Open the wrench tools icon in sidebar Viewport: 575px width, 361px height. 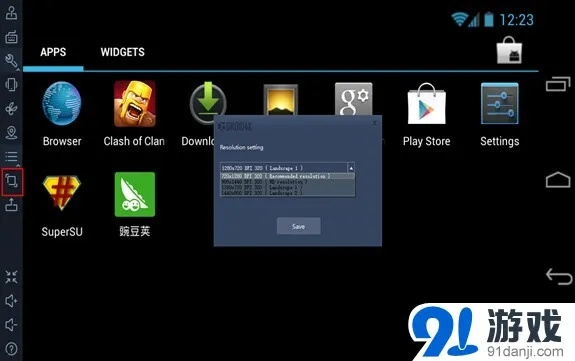11,61
